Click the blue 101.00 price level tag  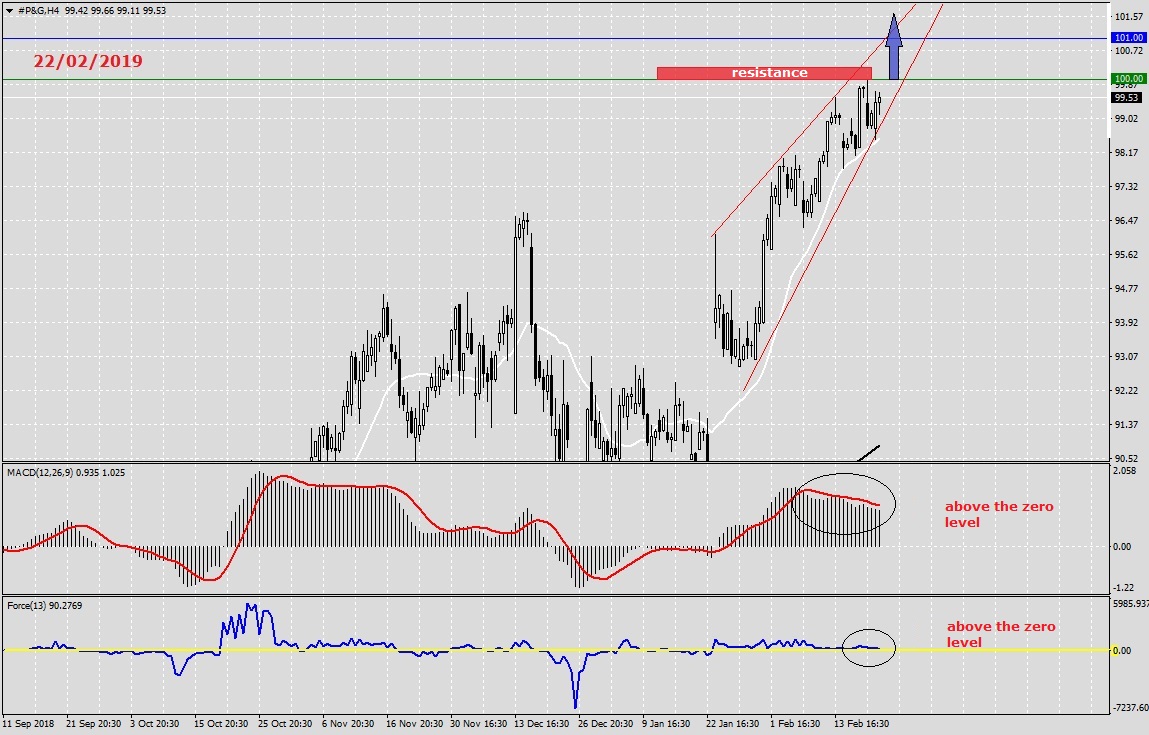coord(1129,38)
